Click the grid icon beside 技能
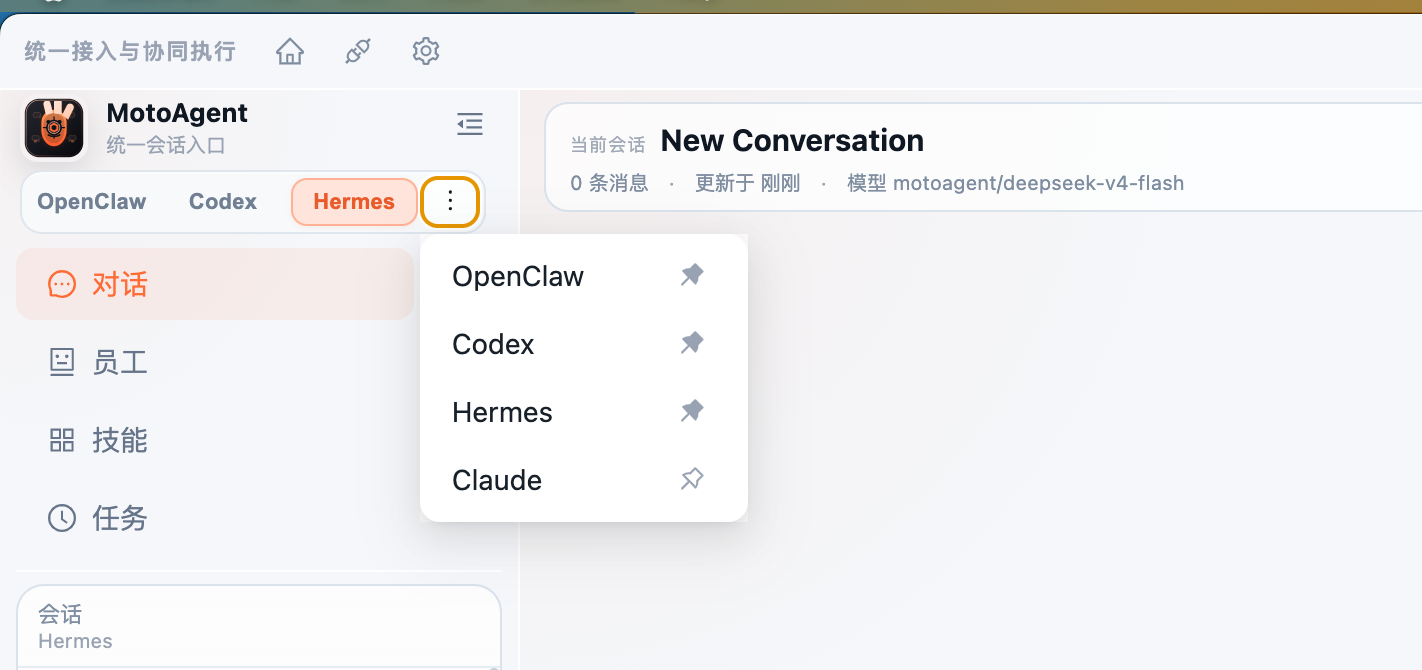 (x=62, y=440)
